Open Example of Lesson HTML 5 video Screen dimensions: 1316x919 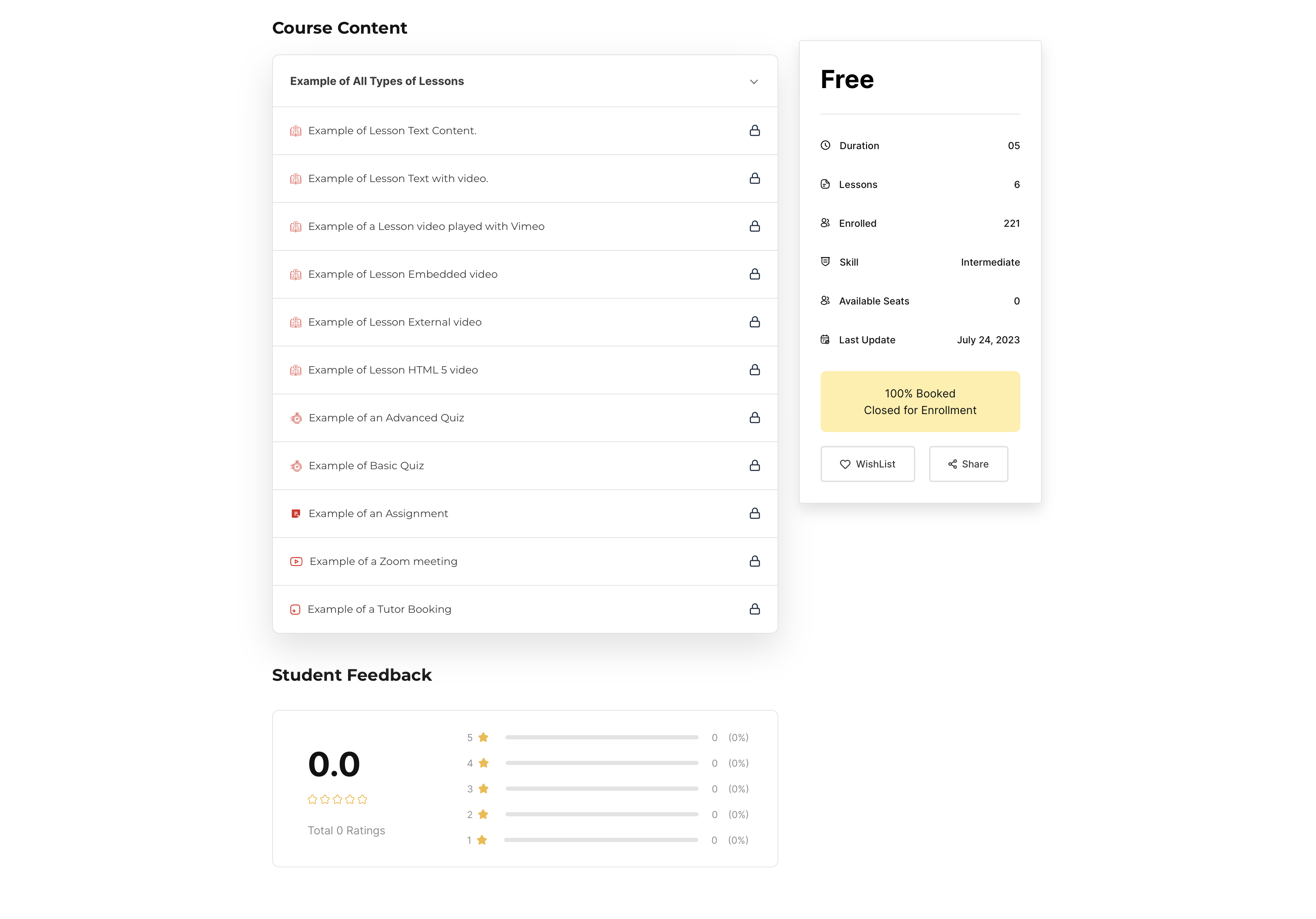coord(393,370)
